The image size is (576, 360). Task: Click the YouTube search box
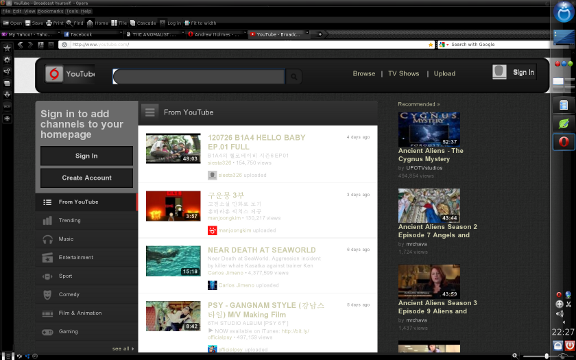[x=199, y=76]
